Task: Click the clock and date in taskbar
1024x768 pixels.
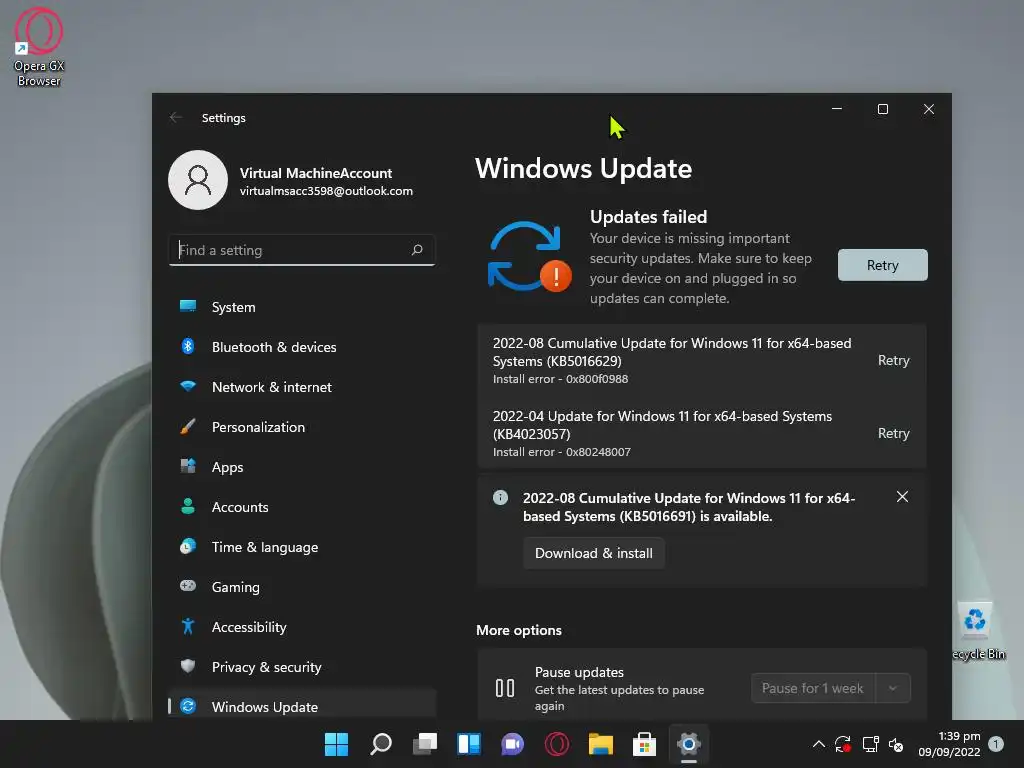Action: tap(949, 744)
